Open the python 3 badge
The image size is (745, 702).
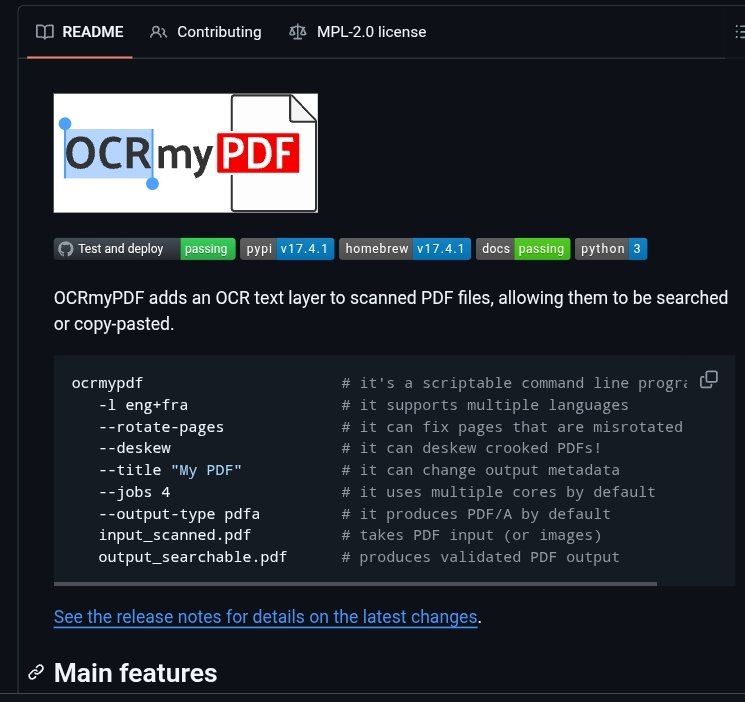tap(611, 249)
